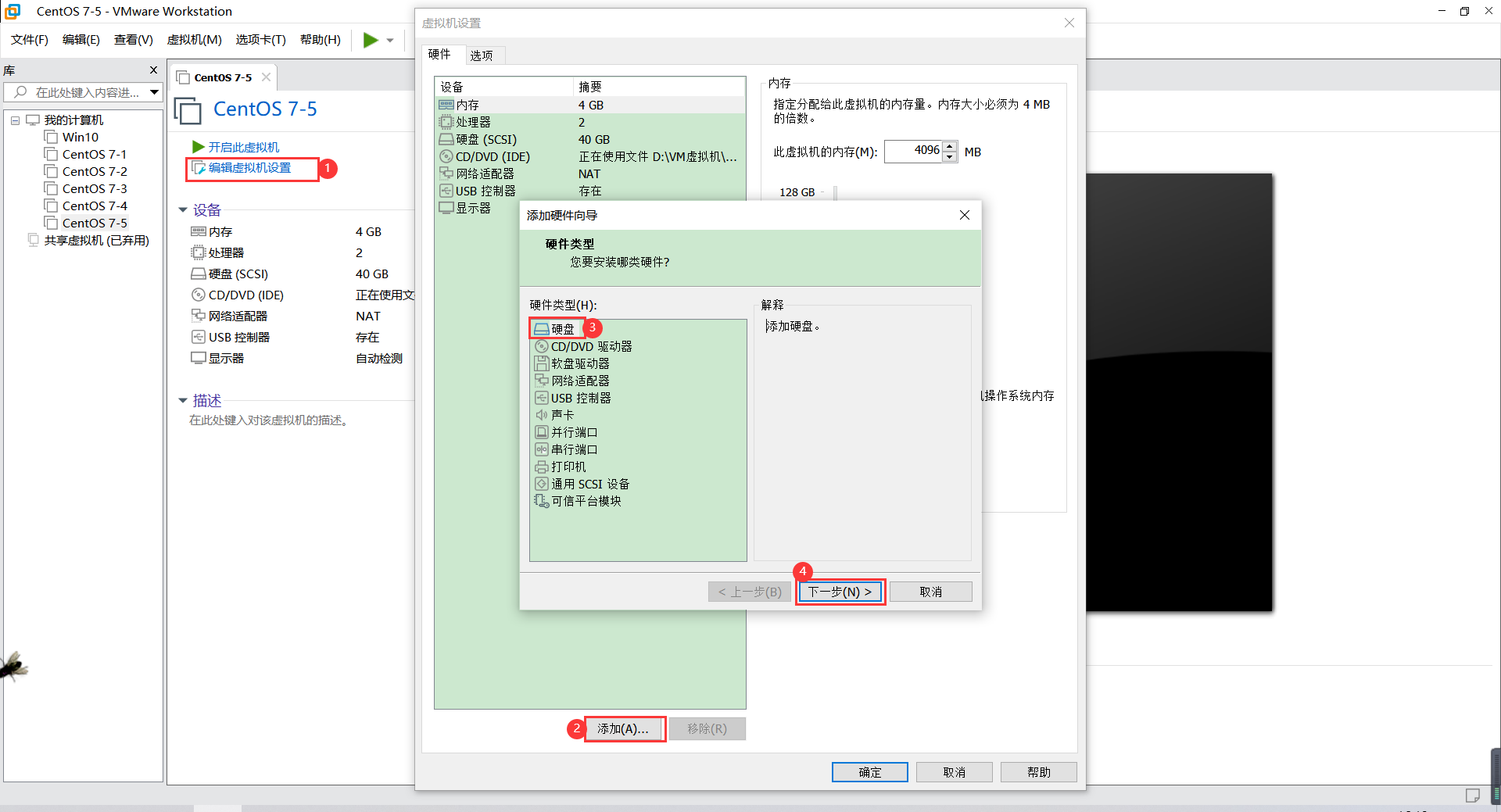Select CentOS 7-3 in the library tree
This screenshot has width=1501, height=812.
click(94, 189)
